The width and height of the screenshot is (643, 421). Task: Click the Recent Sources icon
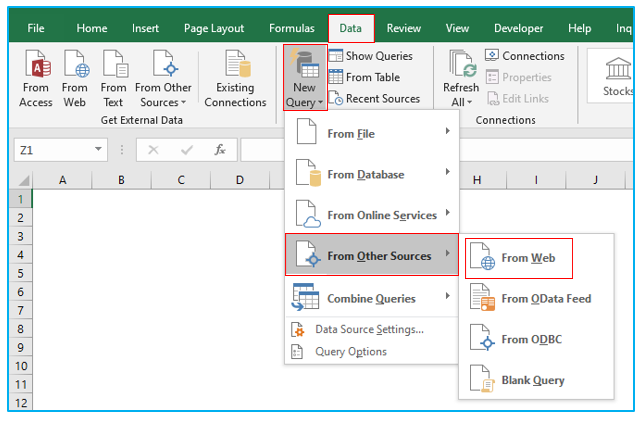coord(335,98)
